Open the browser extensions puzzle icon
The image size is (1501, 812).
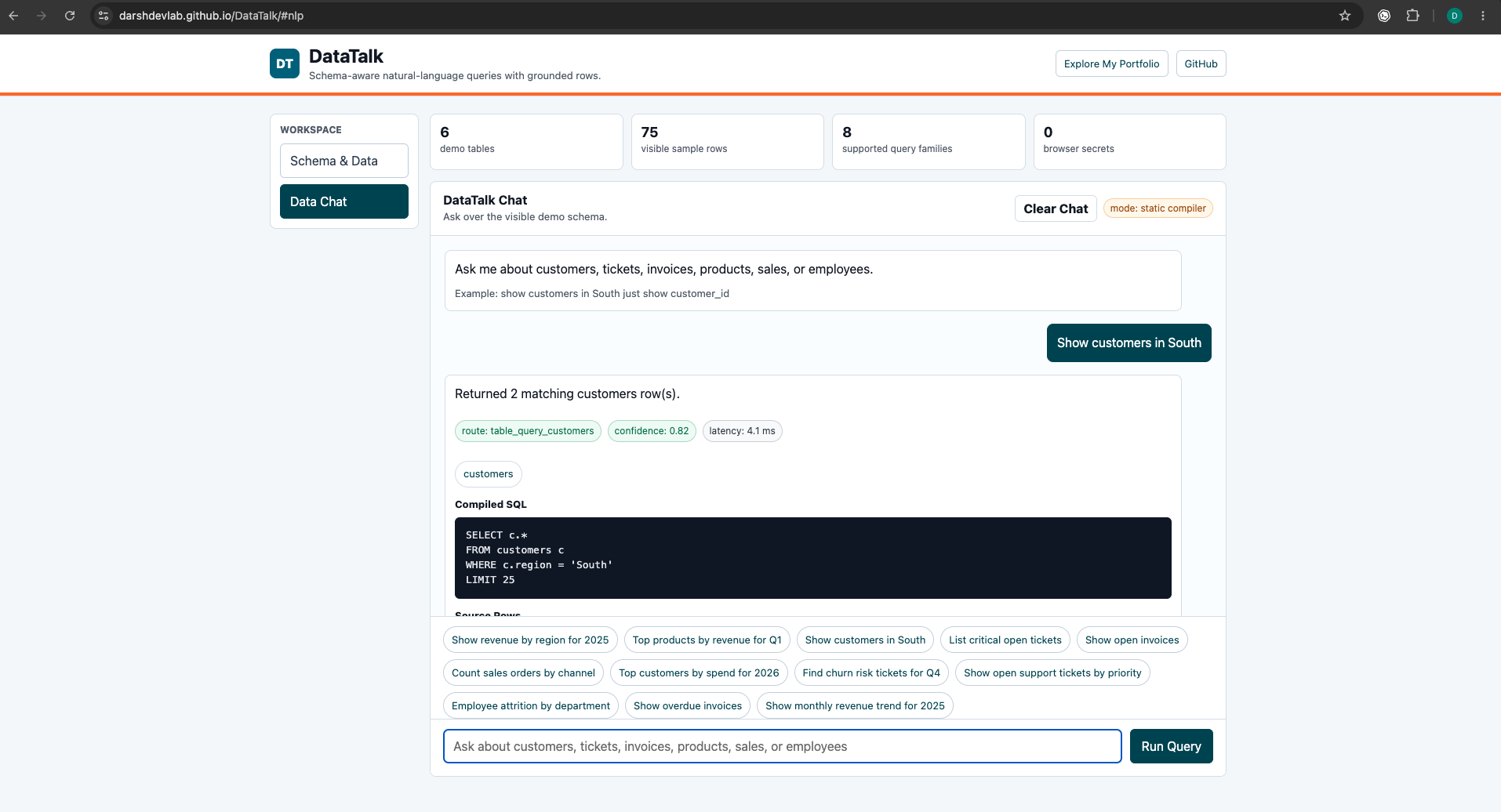(x=1412, y=16)
